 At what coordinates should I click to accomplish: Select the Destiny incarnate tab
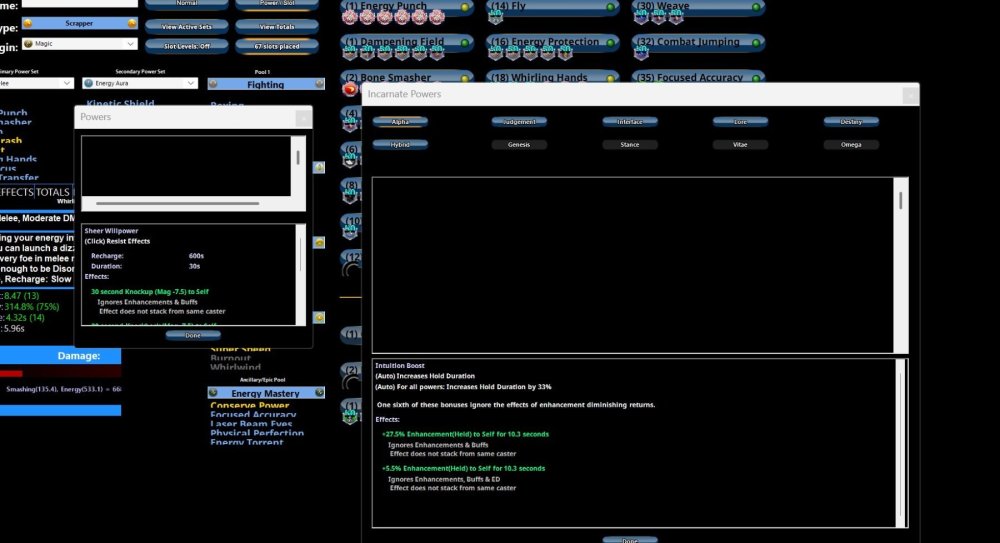(x=851, y=122)
